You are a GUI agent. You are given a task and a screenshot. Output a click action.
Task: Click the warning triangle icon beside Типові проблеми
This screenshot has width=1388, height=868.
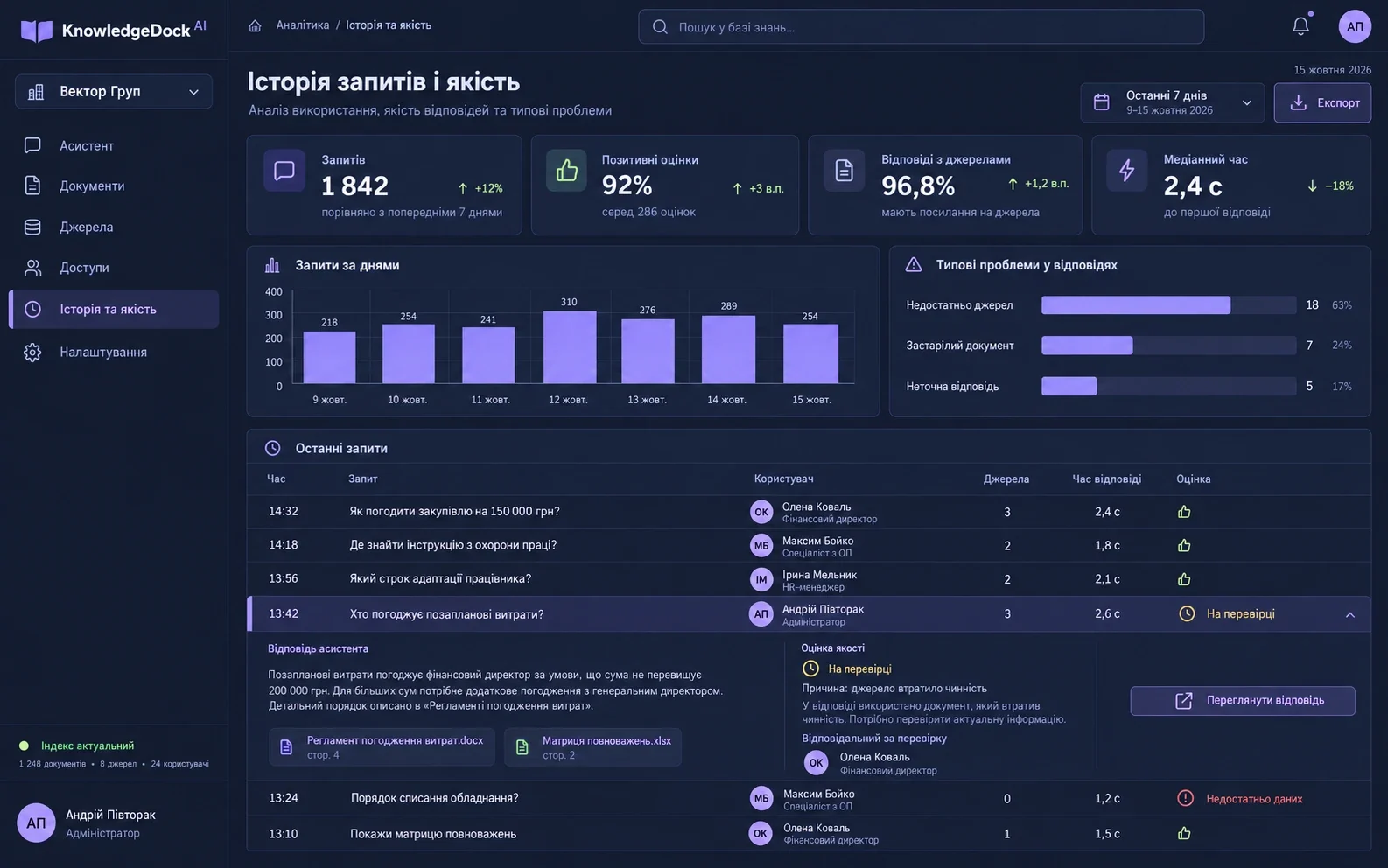(x=914, y=265)
